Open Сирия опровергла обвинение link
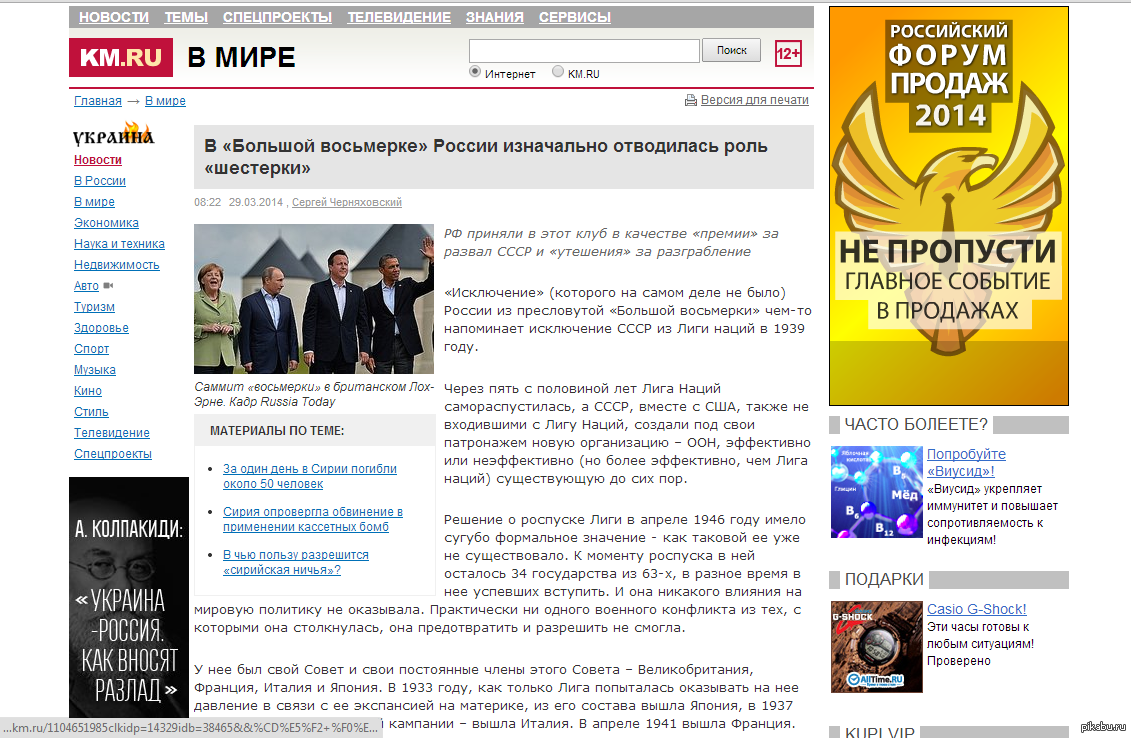 pos(312,519)
